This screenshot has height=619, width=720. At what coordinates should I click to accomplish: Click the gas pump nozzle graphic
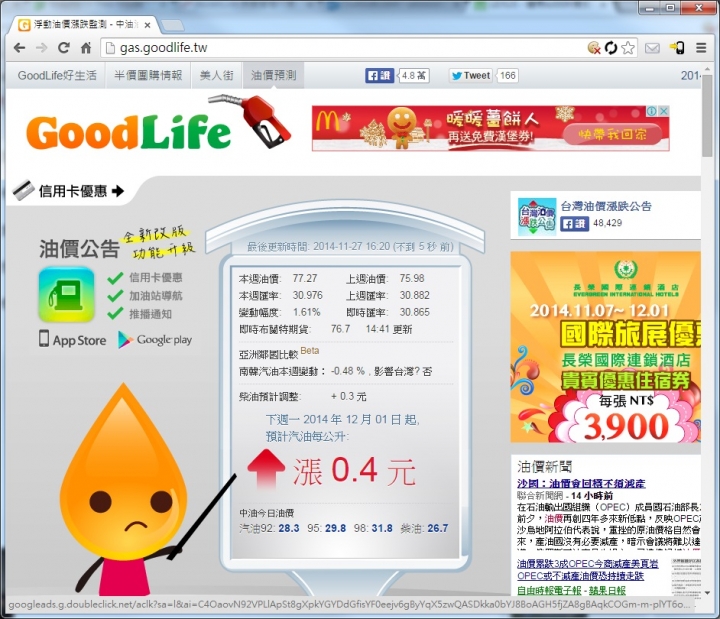(252, 121)
